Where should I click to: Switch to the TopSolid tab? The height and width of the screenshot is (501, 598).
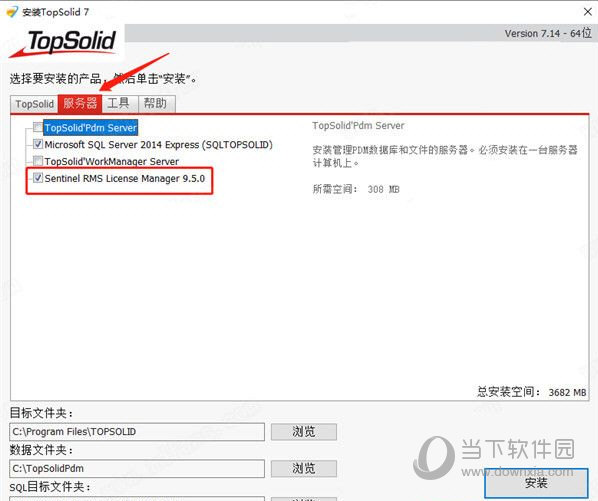tap(34, 104)
